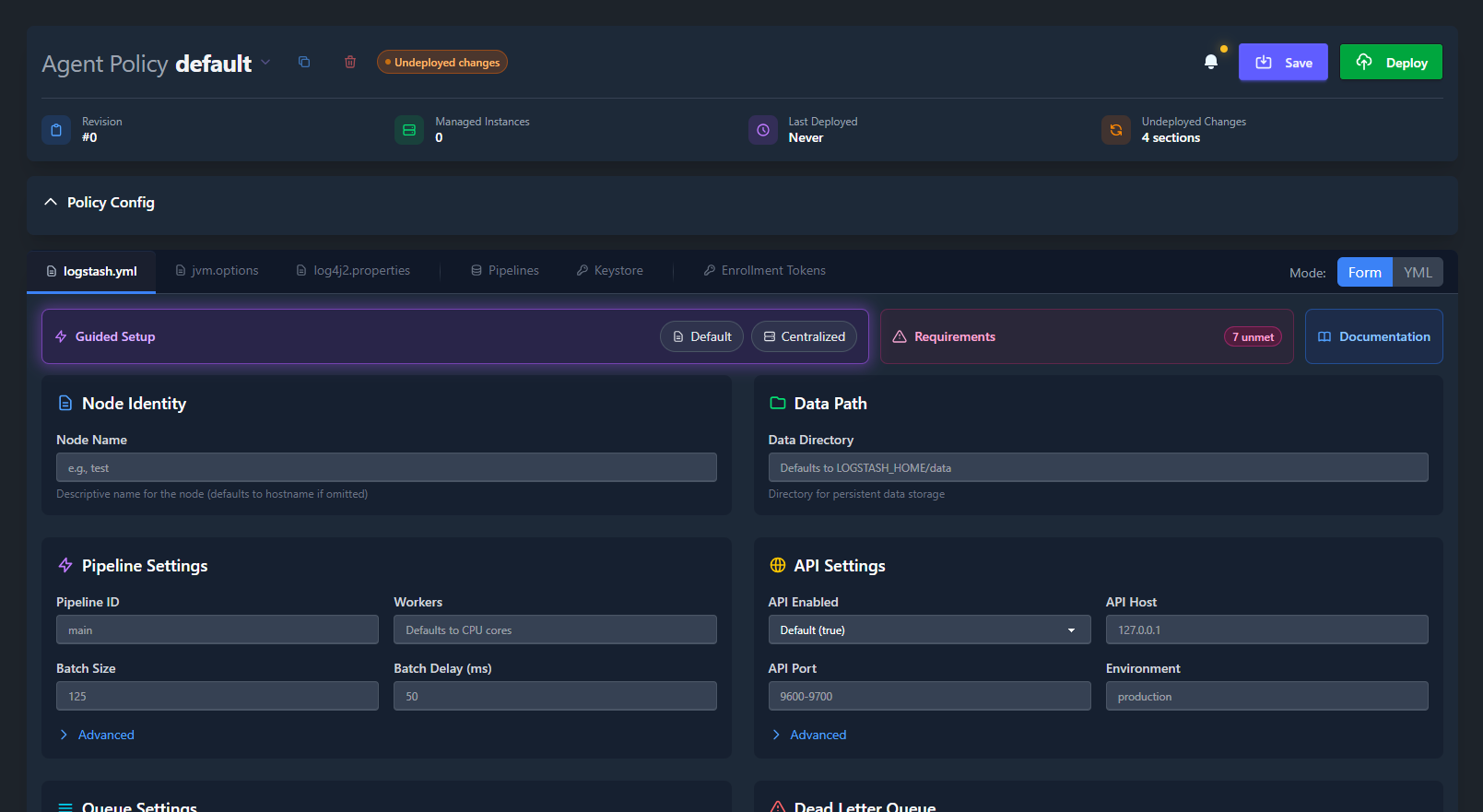Focus the Environment input field
This screenshot has height=812, width=1483.
[1267, 696]
